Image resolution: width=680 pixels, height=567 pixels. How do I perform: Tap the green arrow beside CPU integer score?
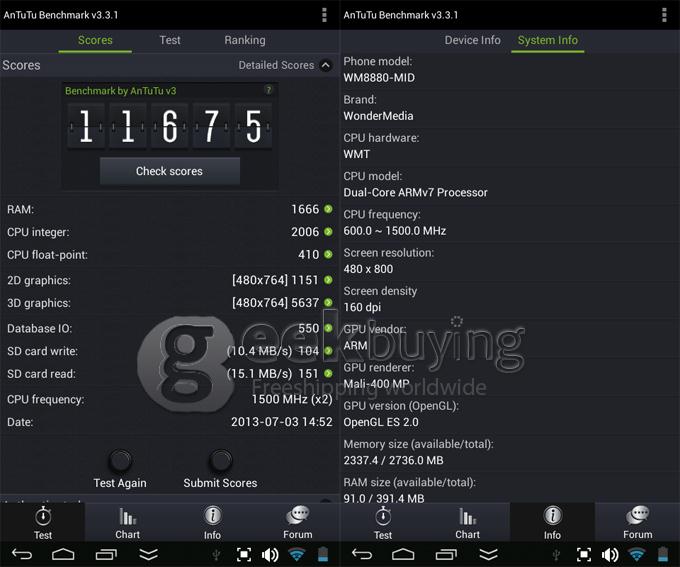[x=328, y=232]
